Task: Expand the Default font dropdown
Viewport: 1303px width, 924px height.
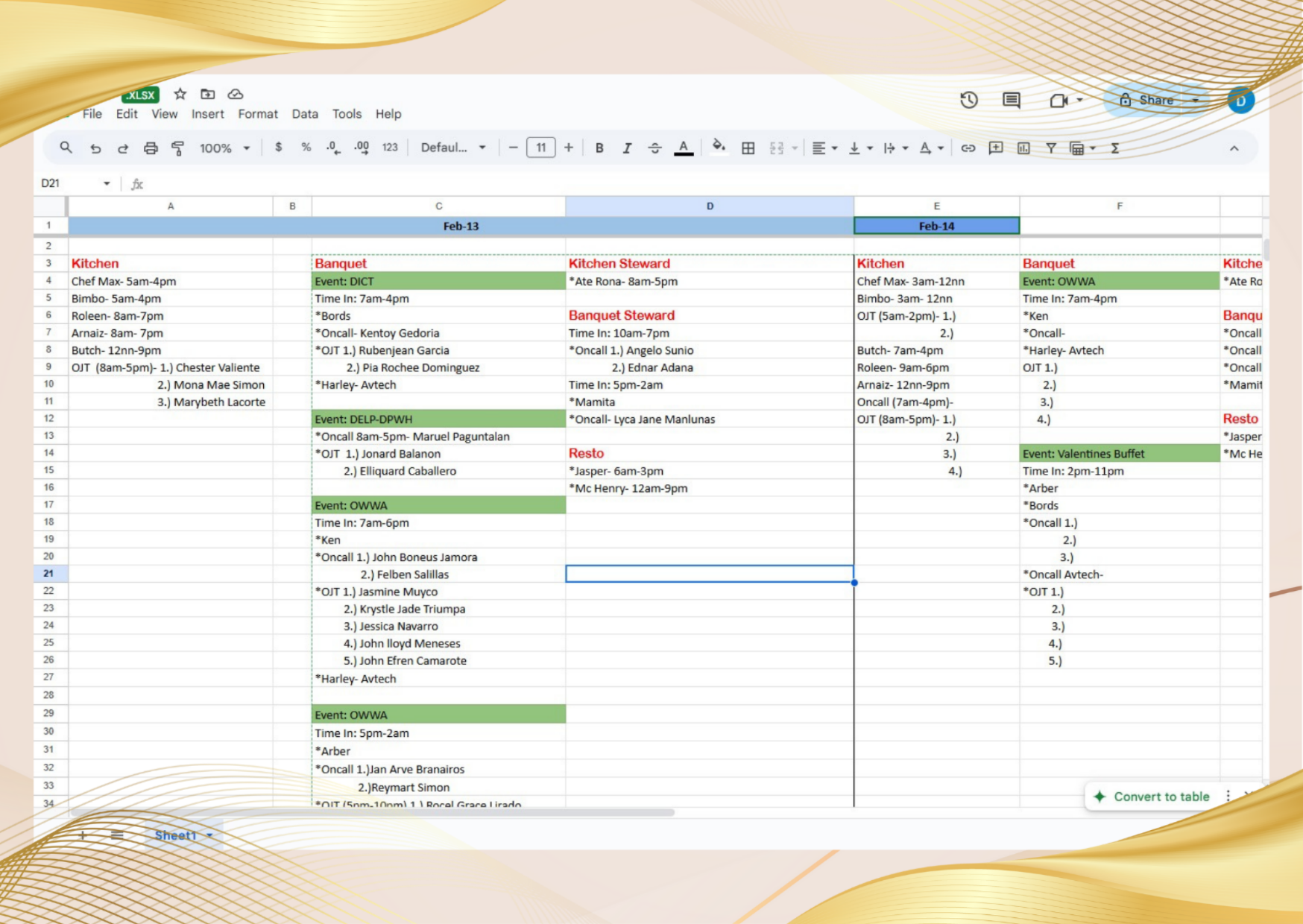Action: click(x=452, y=148)
